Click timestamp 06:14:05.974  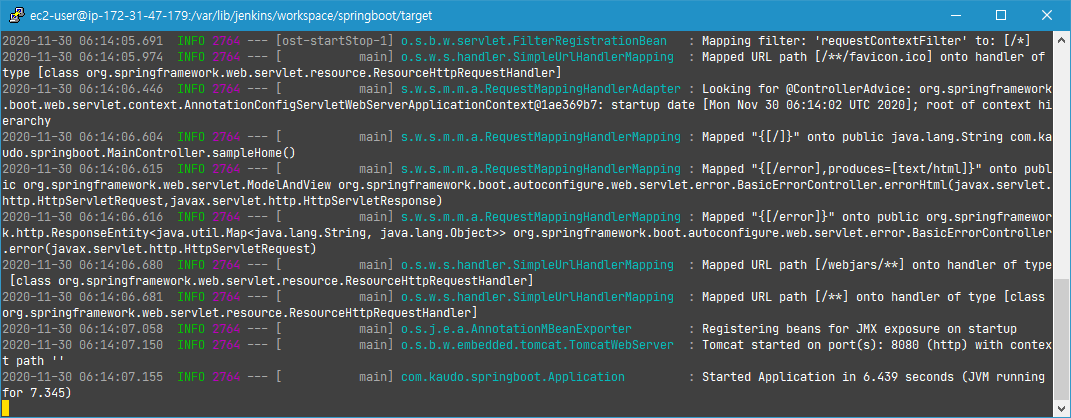(x=123, y=57)
